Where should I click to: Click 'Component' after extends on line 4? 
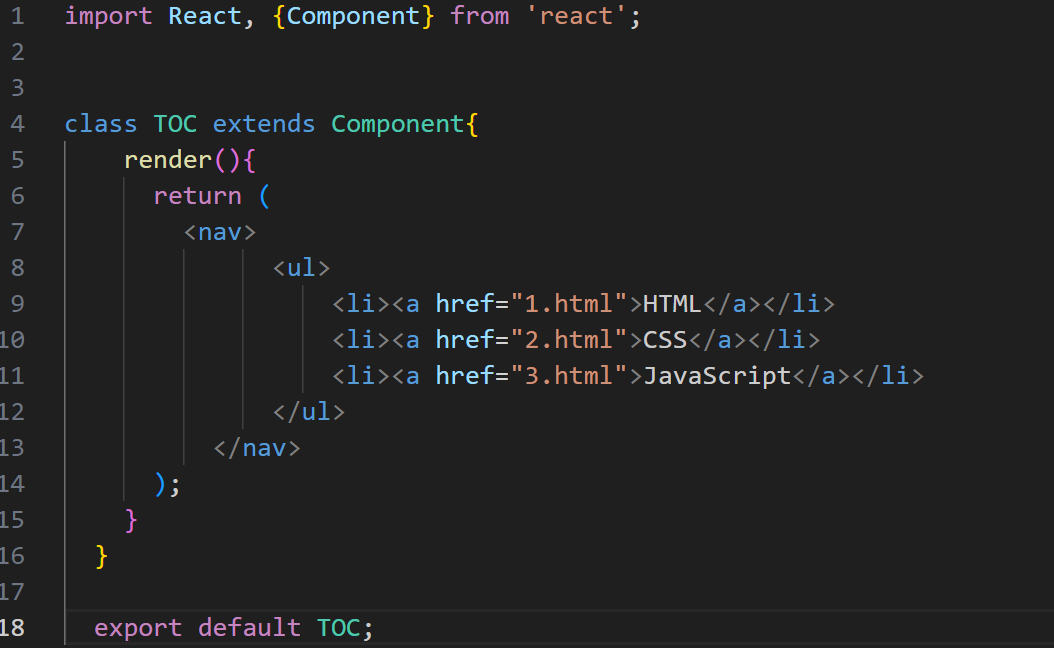coord(397,124)
